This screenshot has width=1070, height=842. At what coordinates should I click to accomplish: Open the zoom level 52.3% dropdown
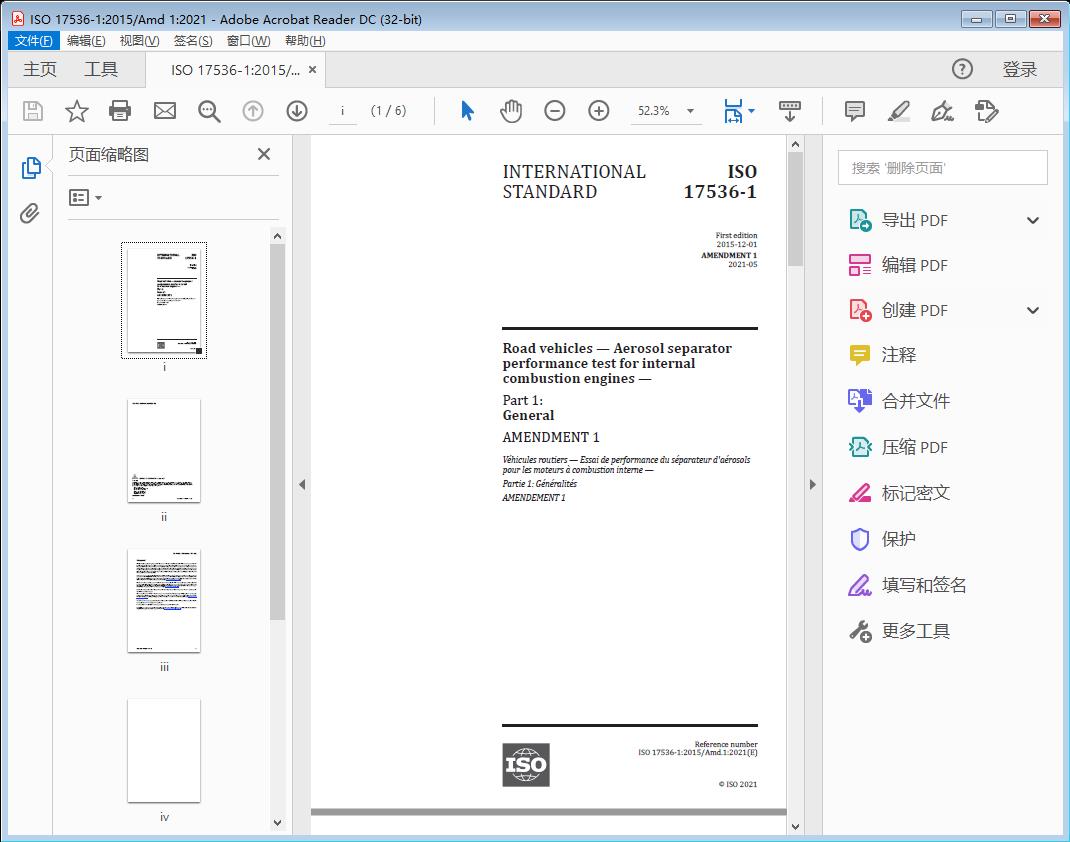(x=690, y=111)
